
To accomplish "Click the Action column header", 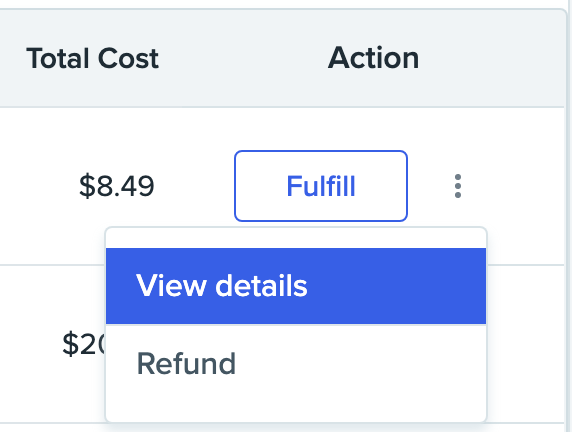I will point(373,58).
